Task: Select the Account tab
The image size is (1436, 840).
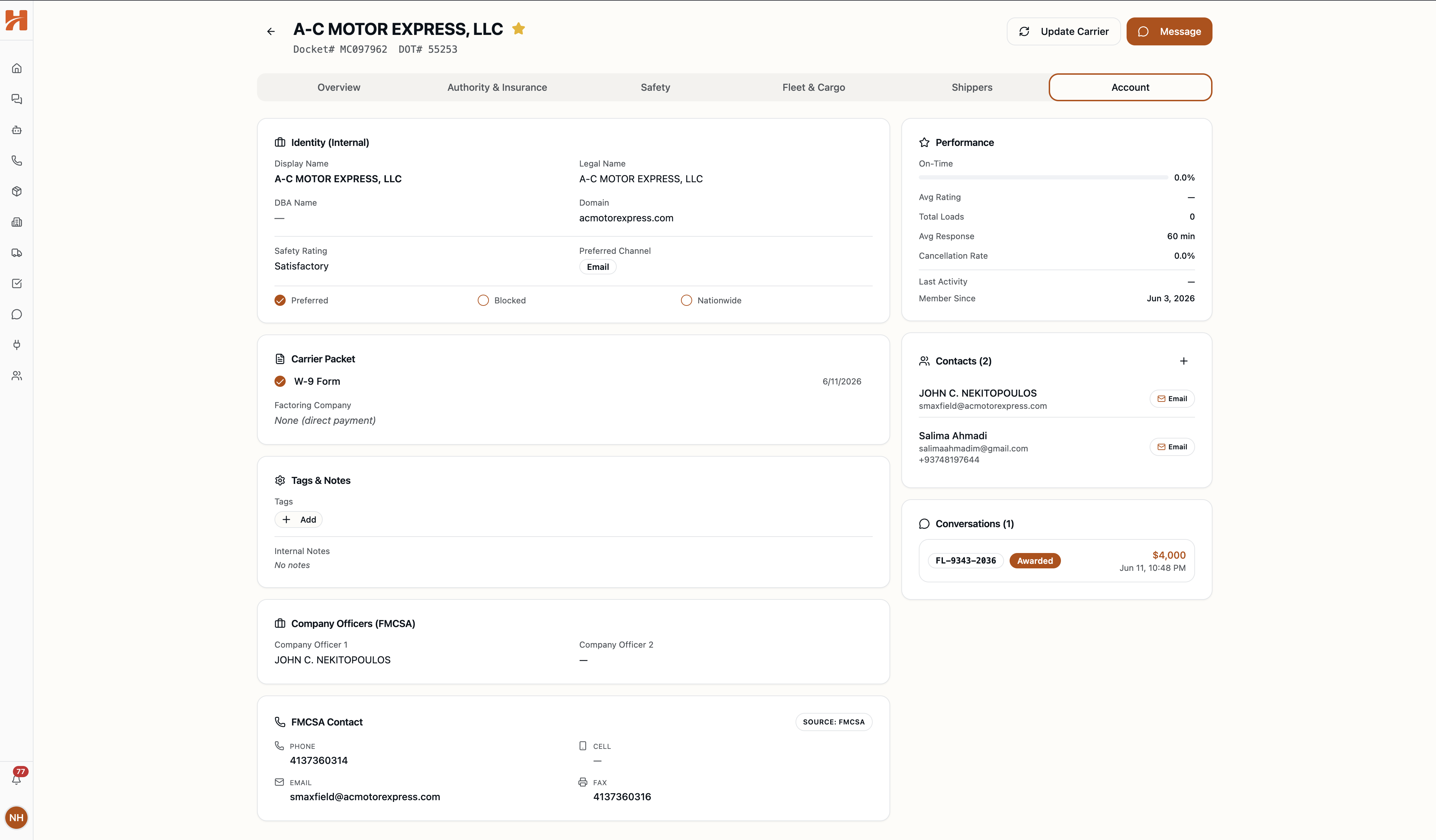Action: 1130,87
